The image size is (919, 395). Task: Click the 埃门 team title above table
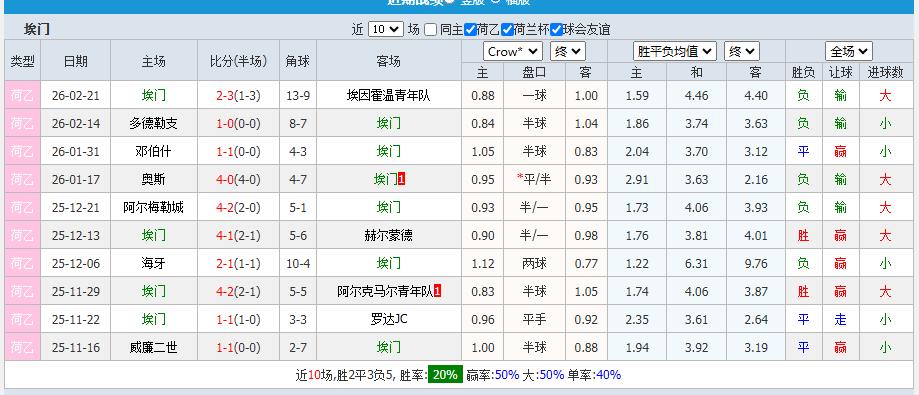(x=36, y=29)
